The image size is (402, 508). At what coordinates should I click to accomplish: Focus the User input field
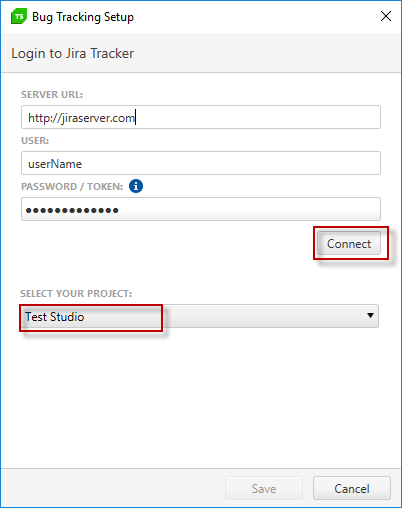[201, 163]
